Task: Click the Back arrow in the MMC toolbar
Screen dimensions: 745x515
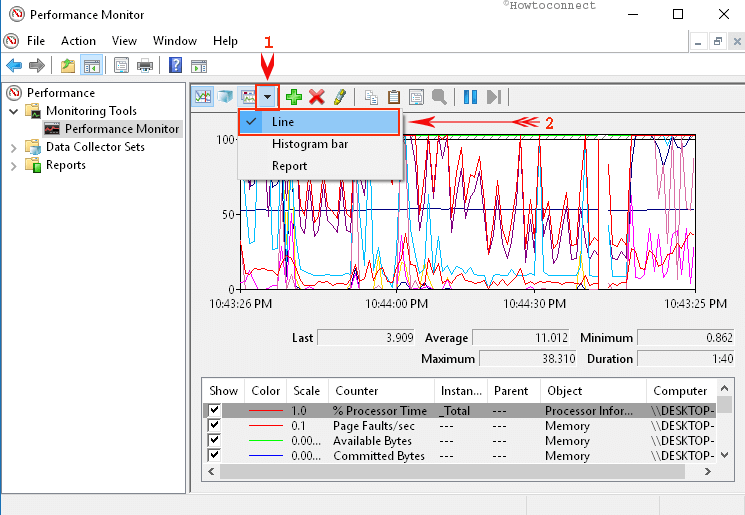Action: coord(14,65)
